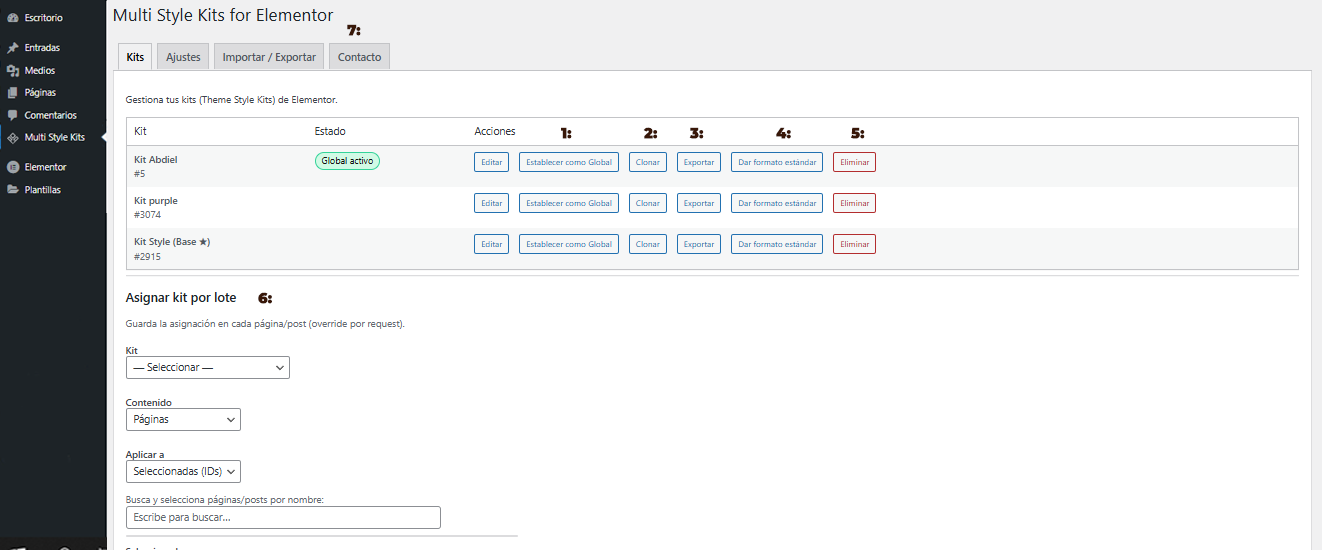Click the Escritorio dashboard icon in sidebar
This screenshot has width=1322, height=550.
(12, 18)
